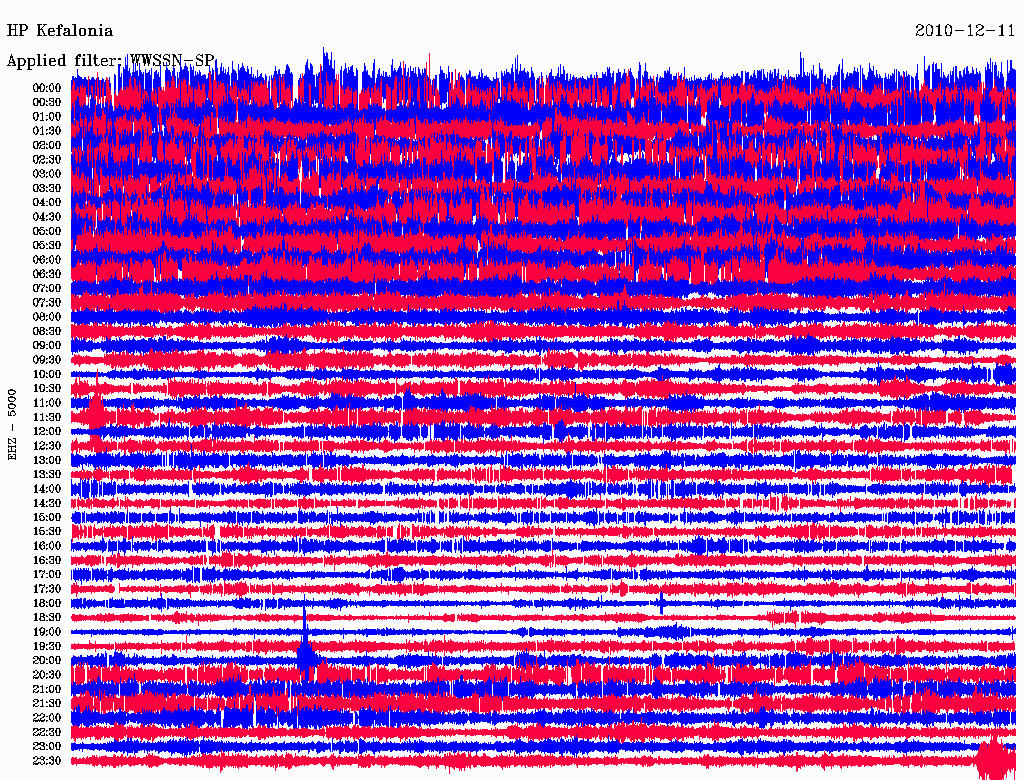Select the 13:00 time label
1024x780 pixels.
pos(47,461)
